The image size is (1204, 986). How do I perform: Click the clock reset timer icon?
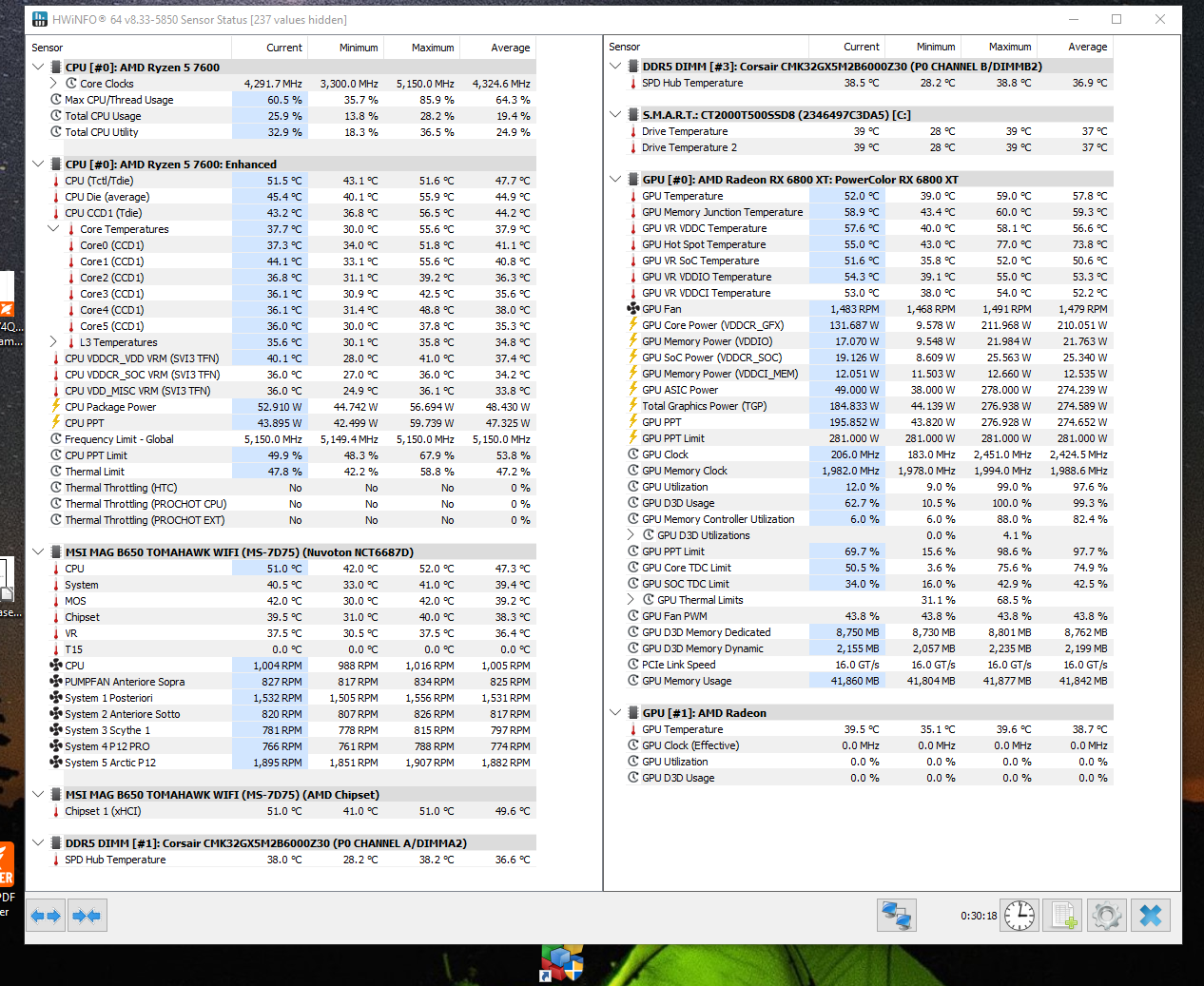(x=1020, y=916)
